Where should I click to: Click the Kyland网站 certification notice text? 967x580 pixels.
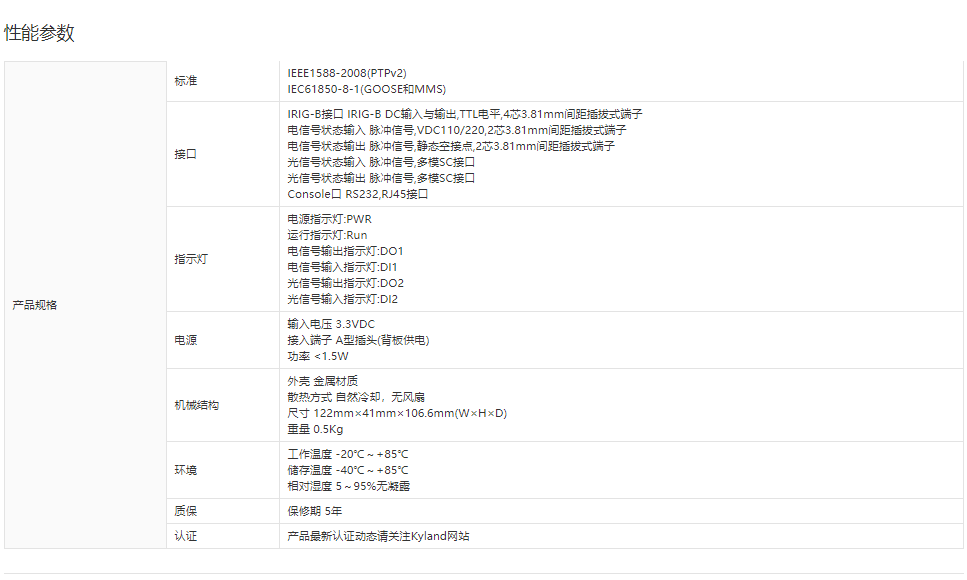point(378,536)
